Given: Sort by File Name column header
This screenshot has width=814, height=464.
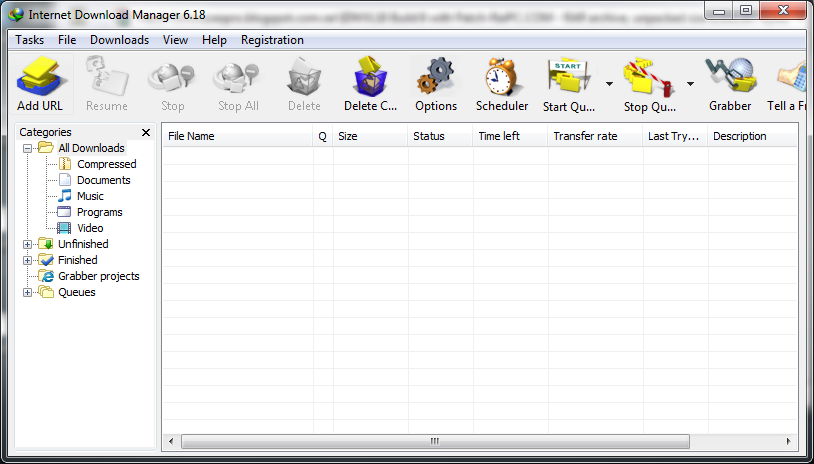Looking at the screenshot, I should click(x=238, y=137).
